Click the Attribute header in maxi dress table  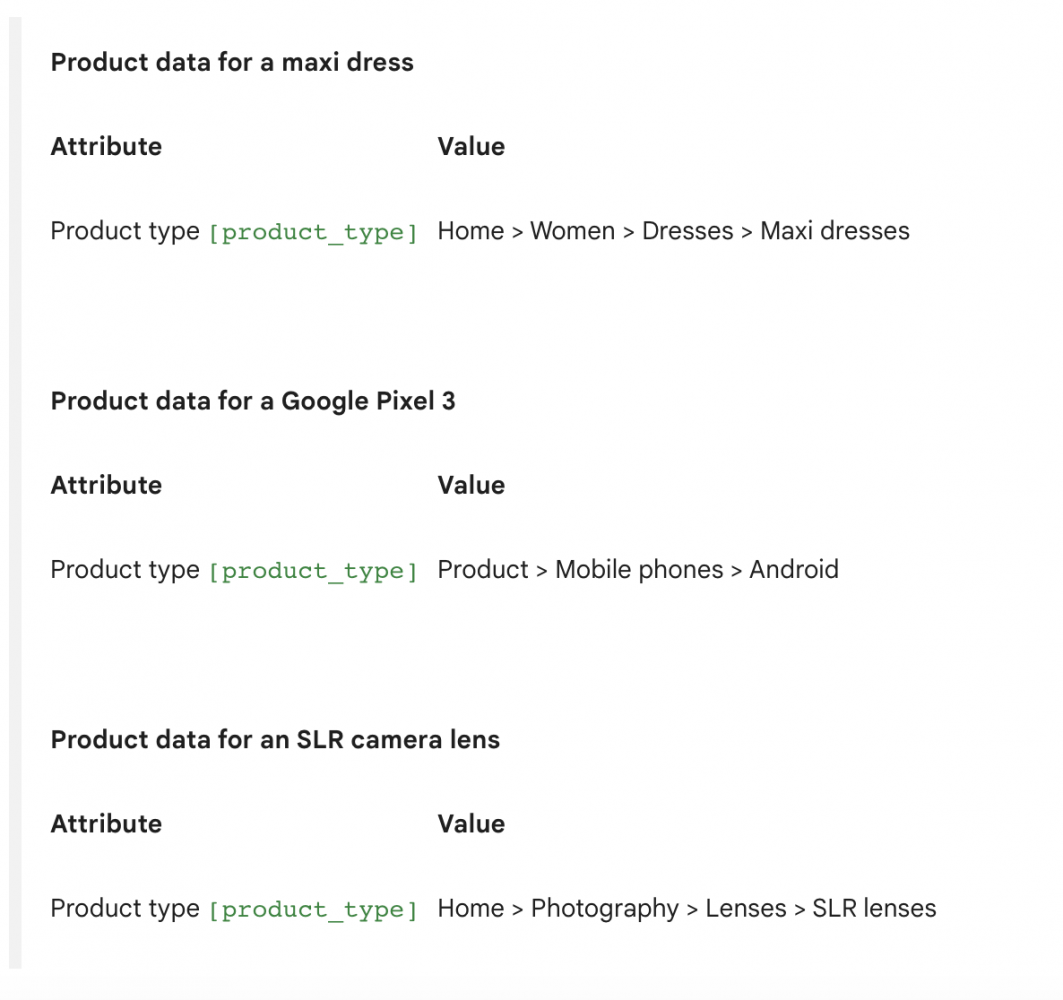[106, 146]
